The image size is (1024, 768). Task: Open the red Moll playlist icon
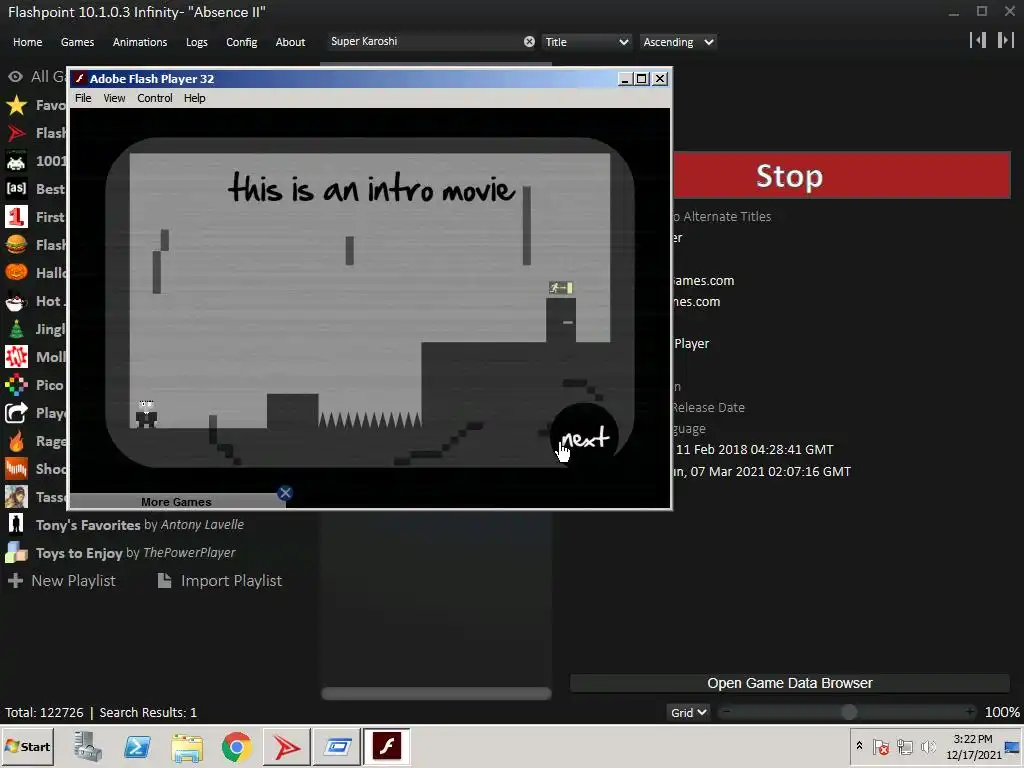pos(16,357)
